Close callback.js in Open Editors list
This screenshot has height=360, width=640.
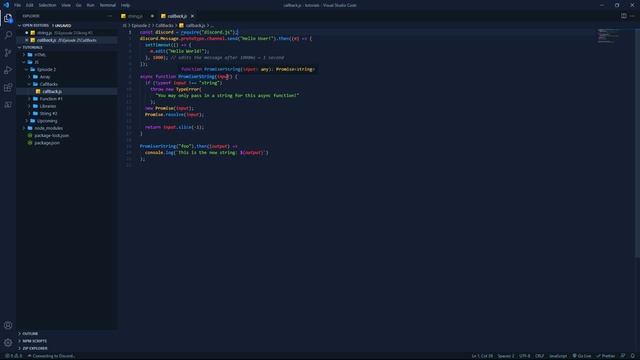(x=27, y=40)
